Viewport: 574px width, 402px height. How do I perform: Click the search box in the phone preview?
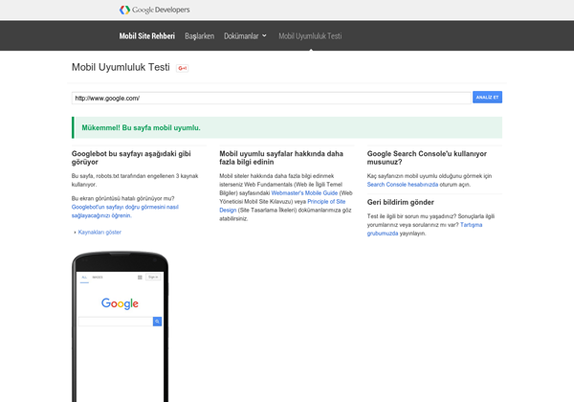click(x=116, y=321)
